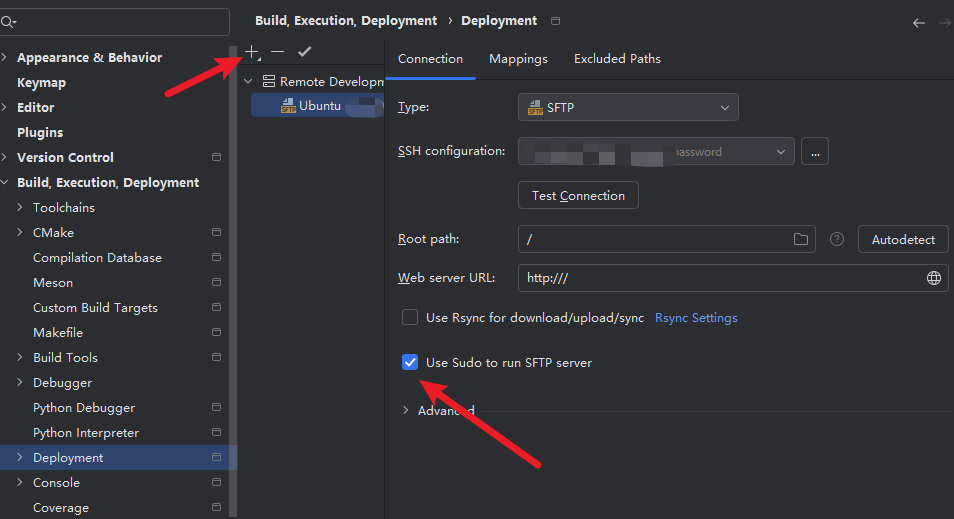Image resolution: width=954 pixels, height=519 pixels.
Task: Click the Autodetect button
Action: tap(902, 239)
